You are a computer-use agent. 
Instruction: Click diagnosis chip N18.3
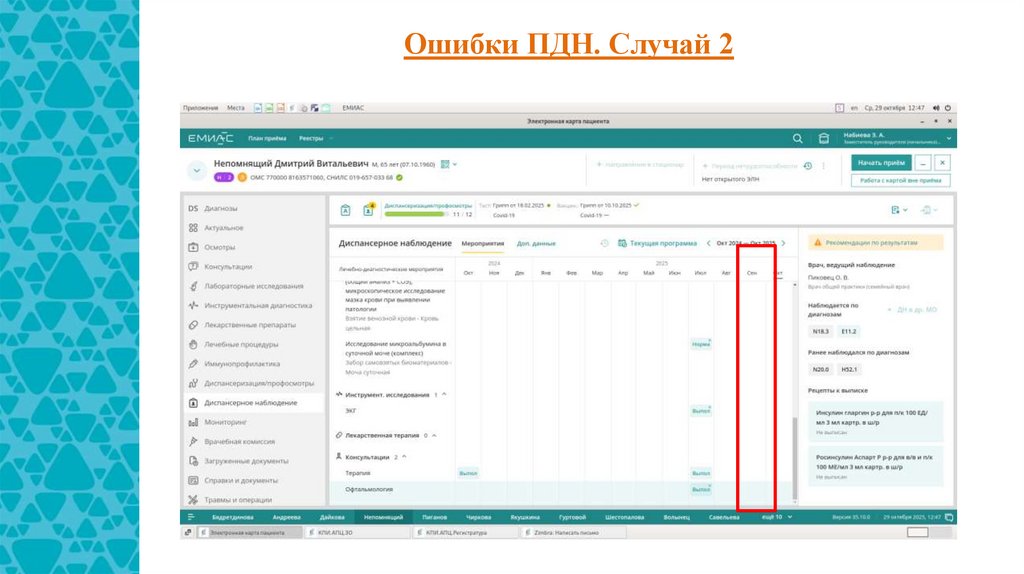820,332
